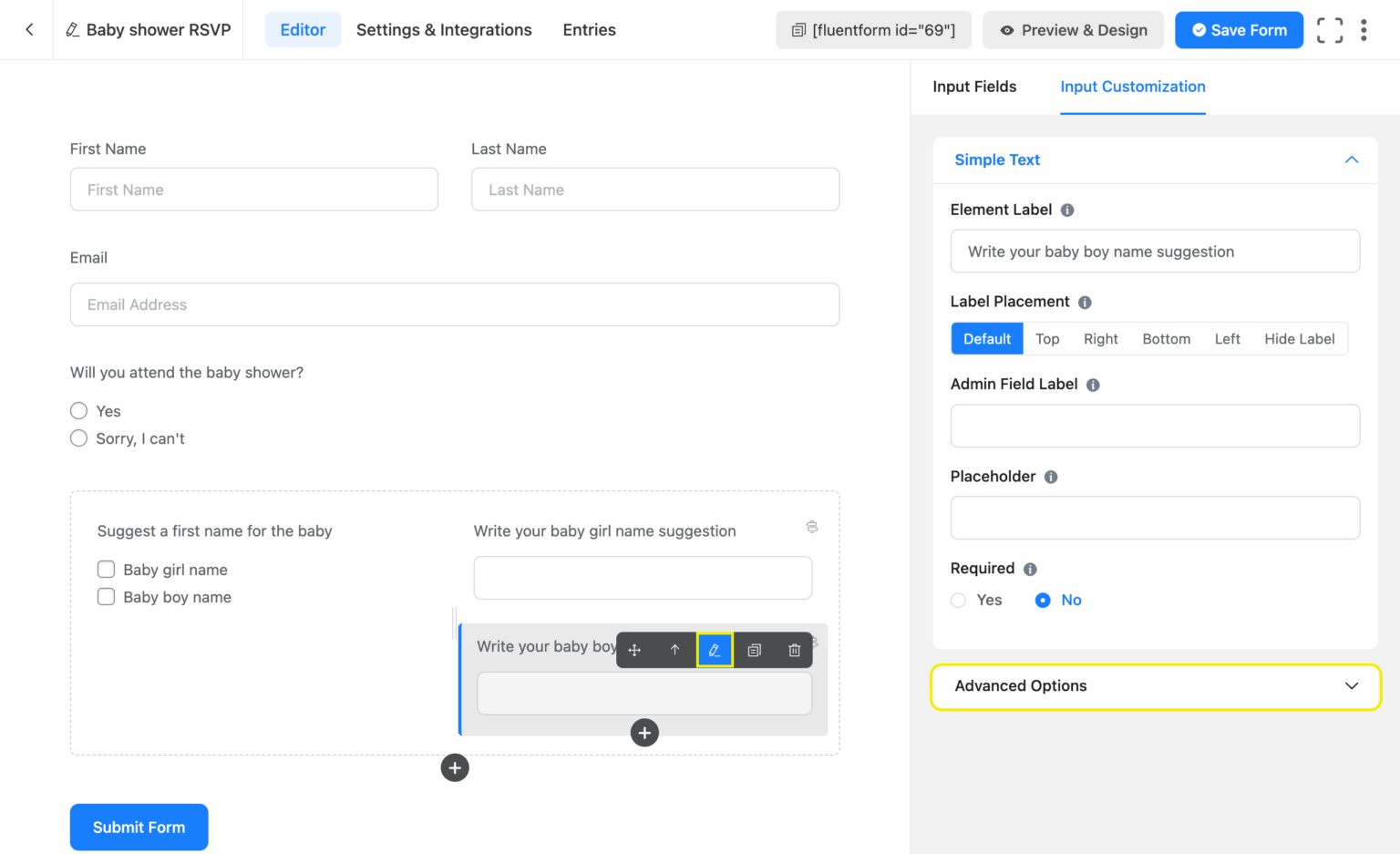
Task: Select the Yes radio for attending the shower
Action: [78, 410]
